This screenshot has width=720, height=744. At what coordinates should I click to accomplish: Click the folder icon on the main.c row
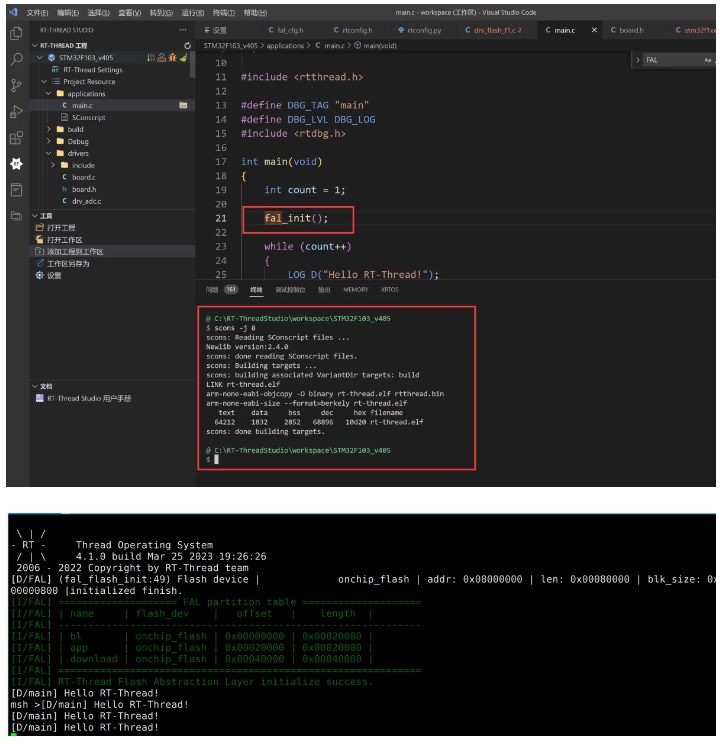tap(183, 105)
